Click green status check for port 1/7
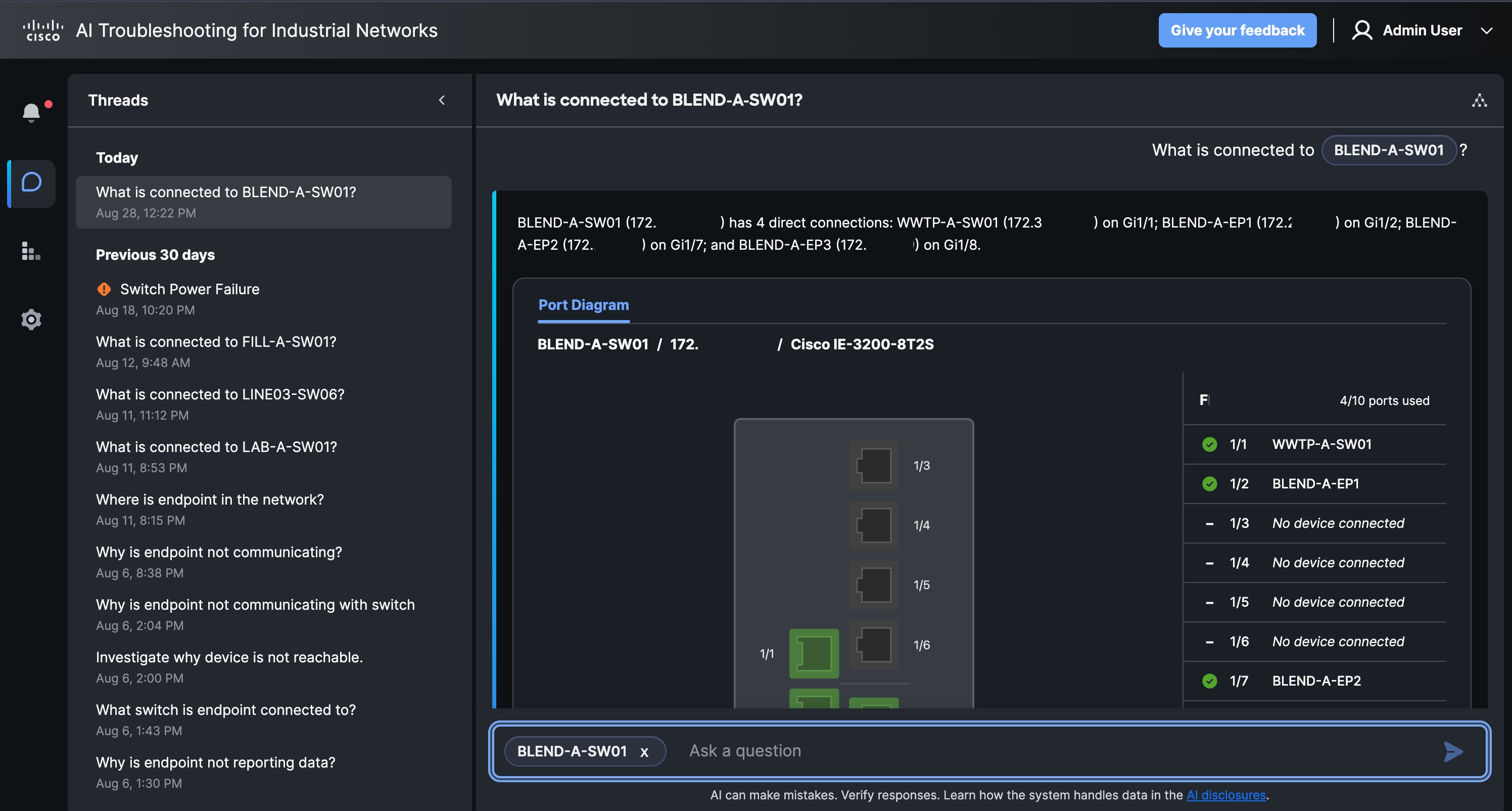The image size is (1512, 811). click(1210, 681)
